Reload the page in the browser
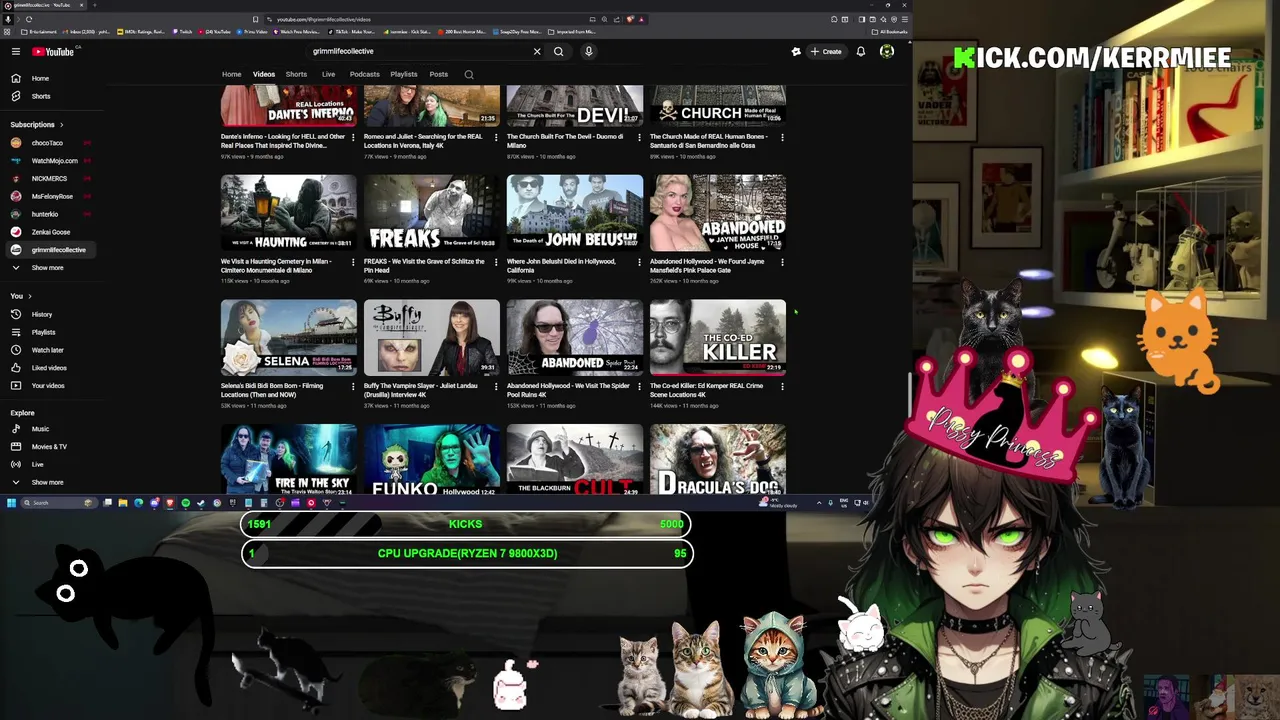The width and height of the screenshot is (1280, 720). [x=28, y=19]
